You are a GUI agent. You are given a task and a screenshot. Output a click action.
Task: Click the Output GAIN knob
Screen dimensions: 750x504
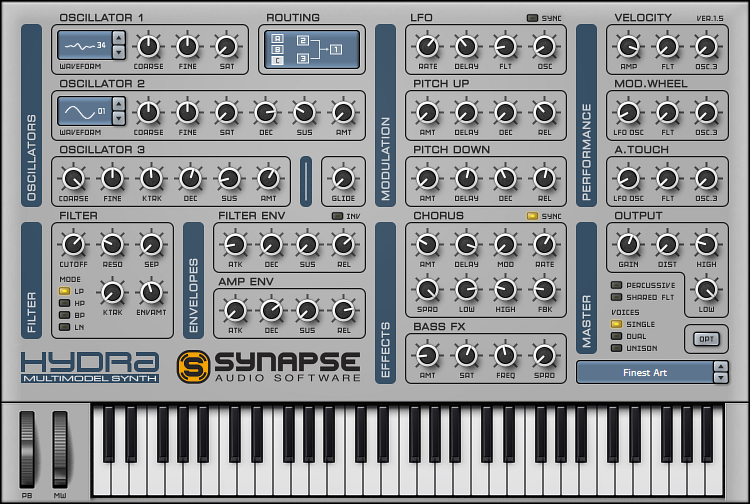point(628,244)
